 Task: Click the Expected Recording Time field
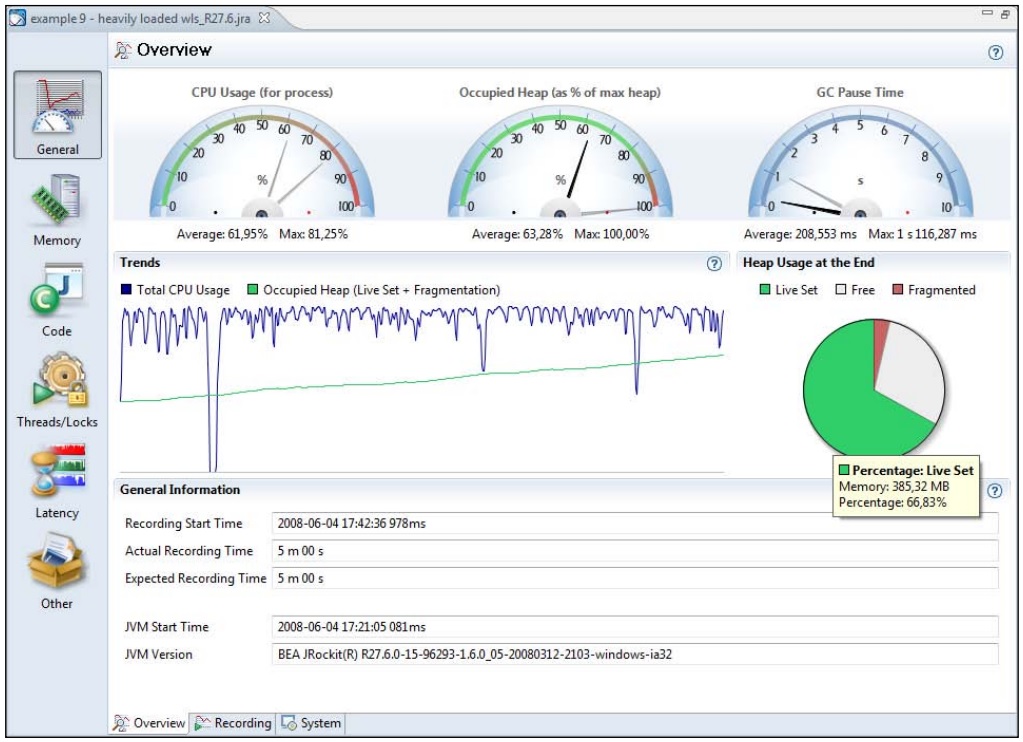tap(634, 578)
